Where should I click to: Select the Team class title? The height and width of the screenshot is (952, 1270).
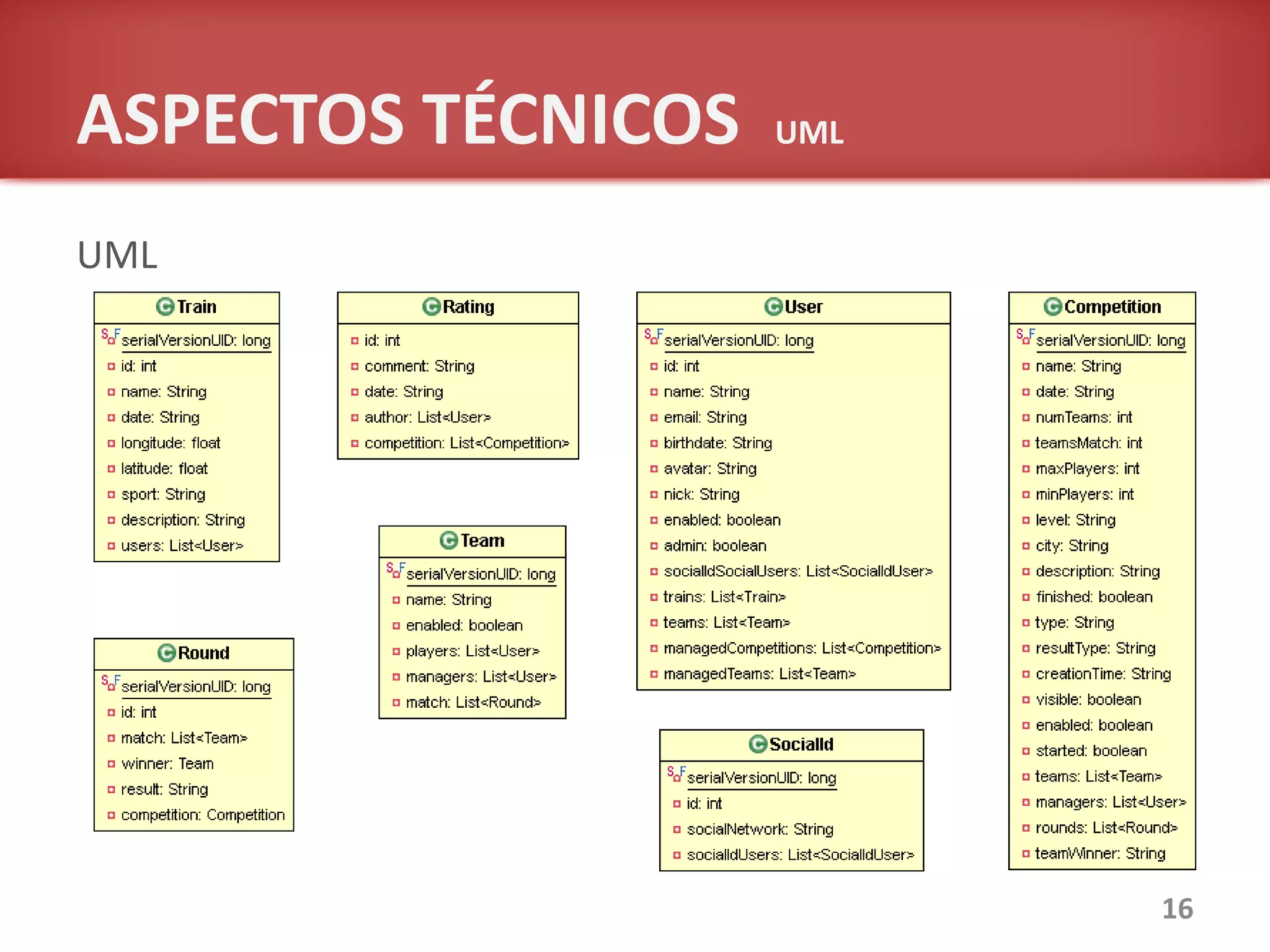click(482, 540)
